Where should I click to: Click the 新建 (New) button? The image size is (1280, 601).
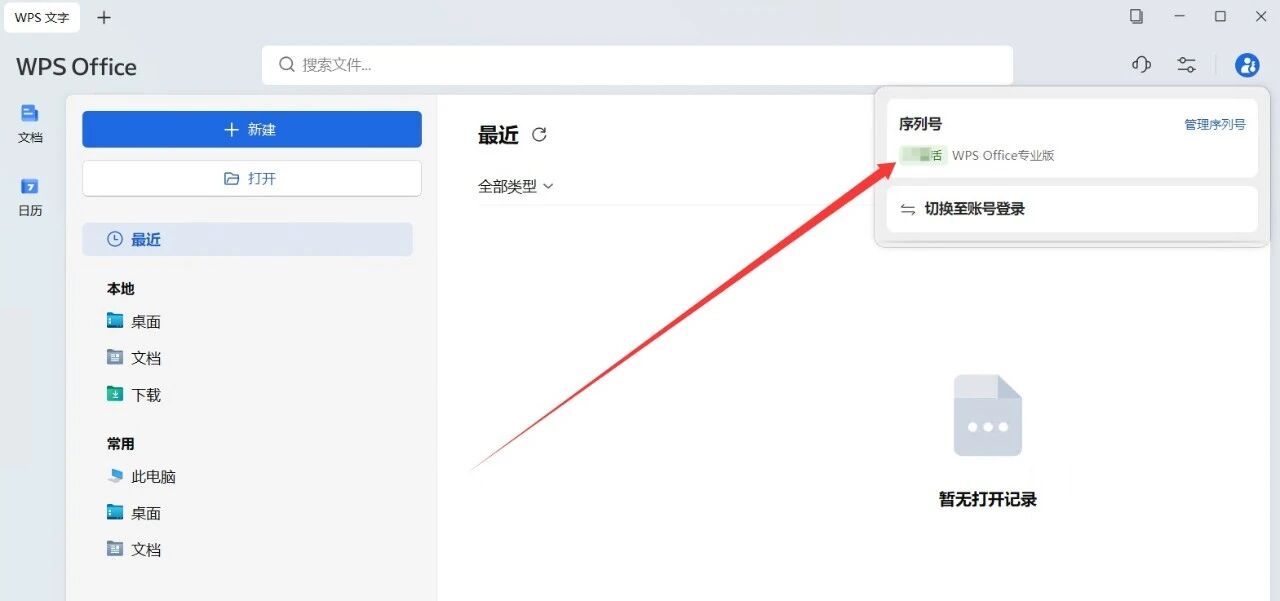[252, 129]
